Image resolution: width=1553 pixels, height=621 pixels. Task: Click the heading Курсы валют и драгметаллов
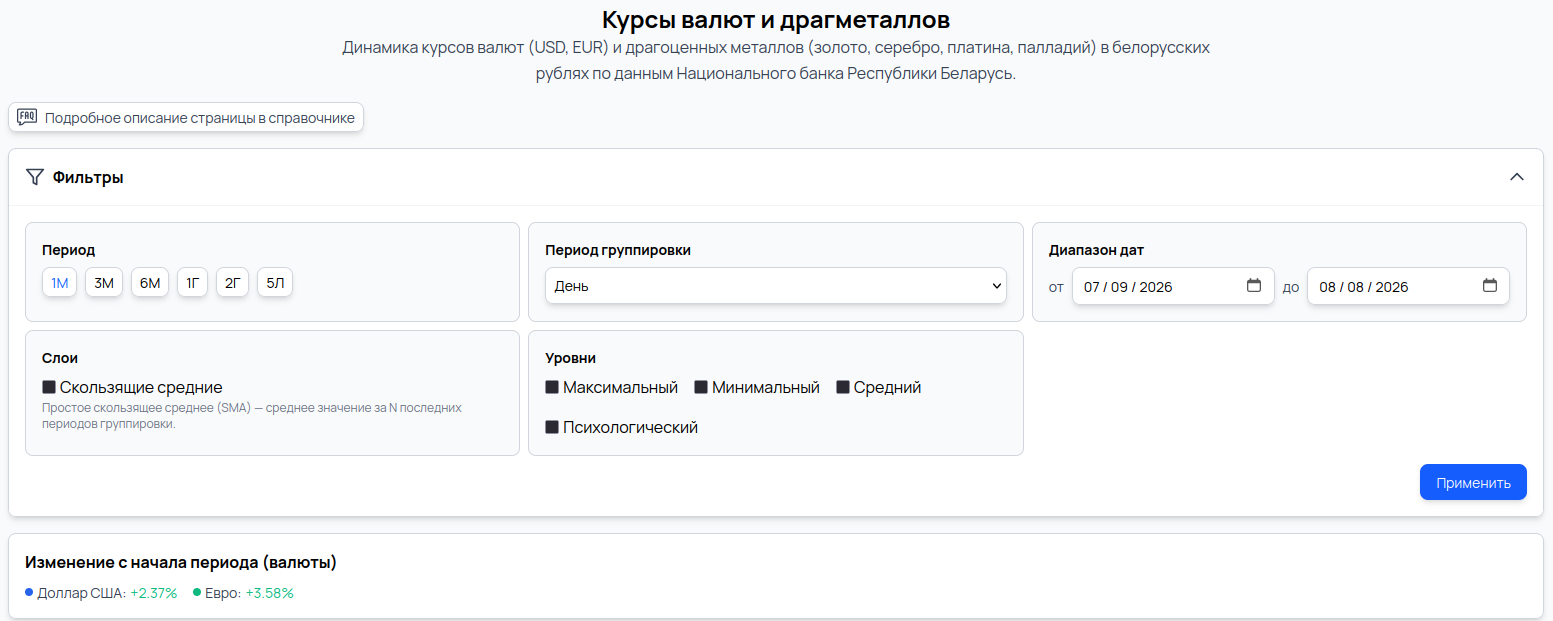(776, 19)
